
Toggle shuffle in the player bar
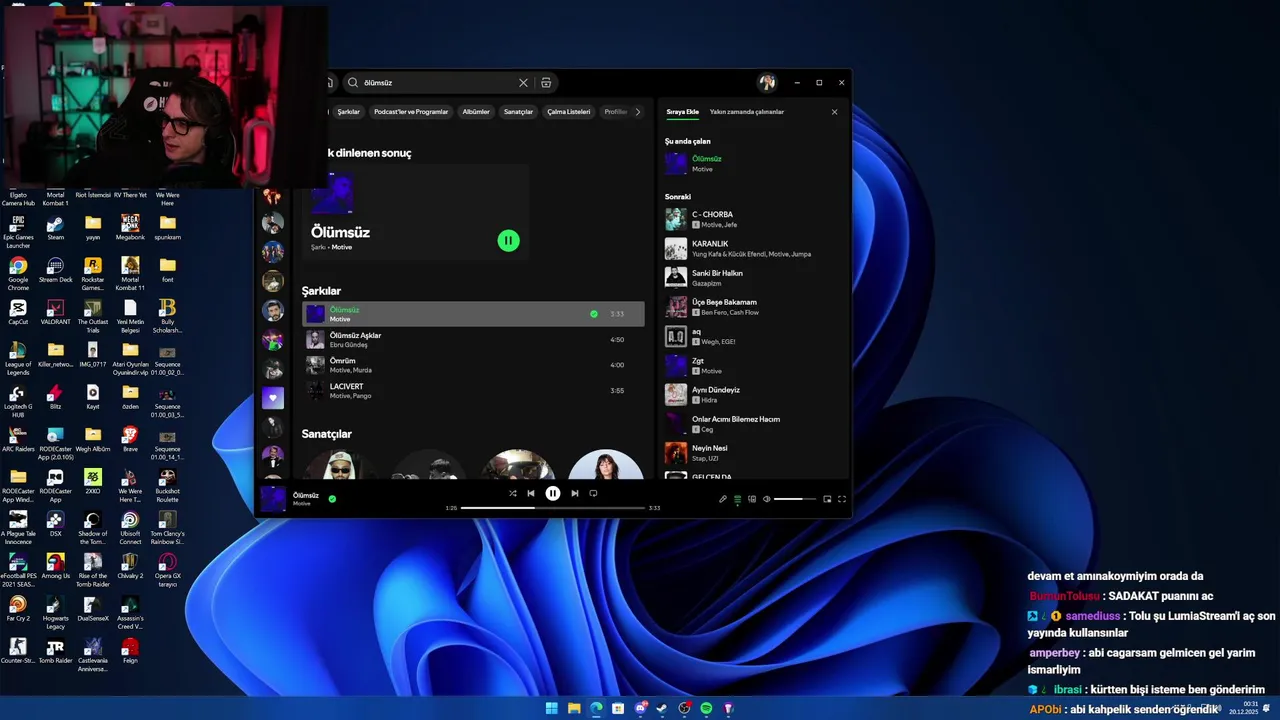(x=513, y=493)
